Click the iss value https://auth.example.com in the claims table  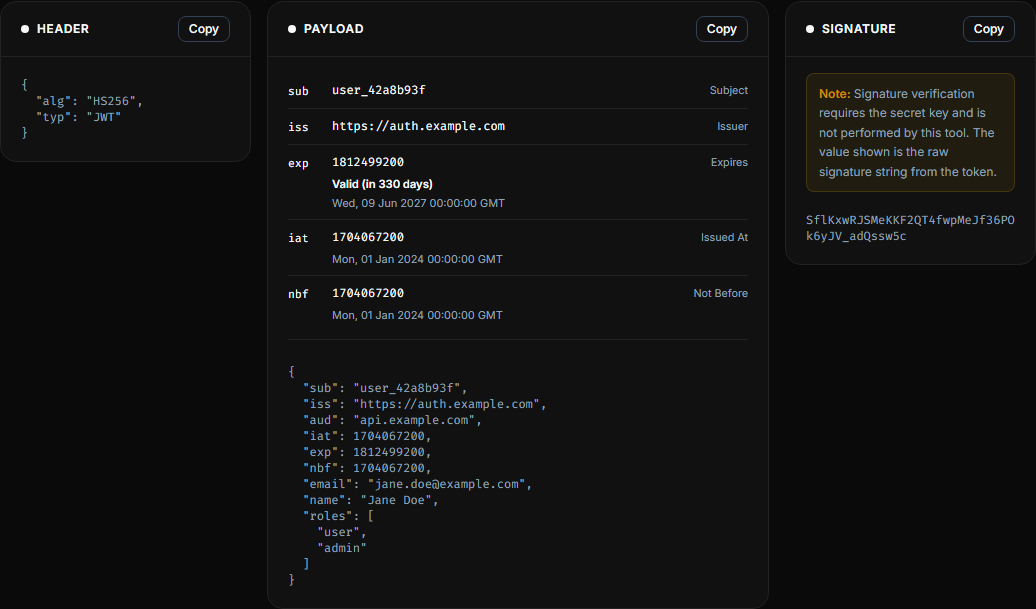418,126
